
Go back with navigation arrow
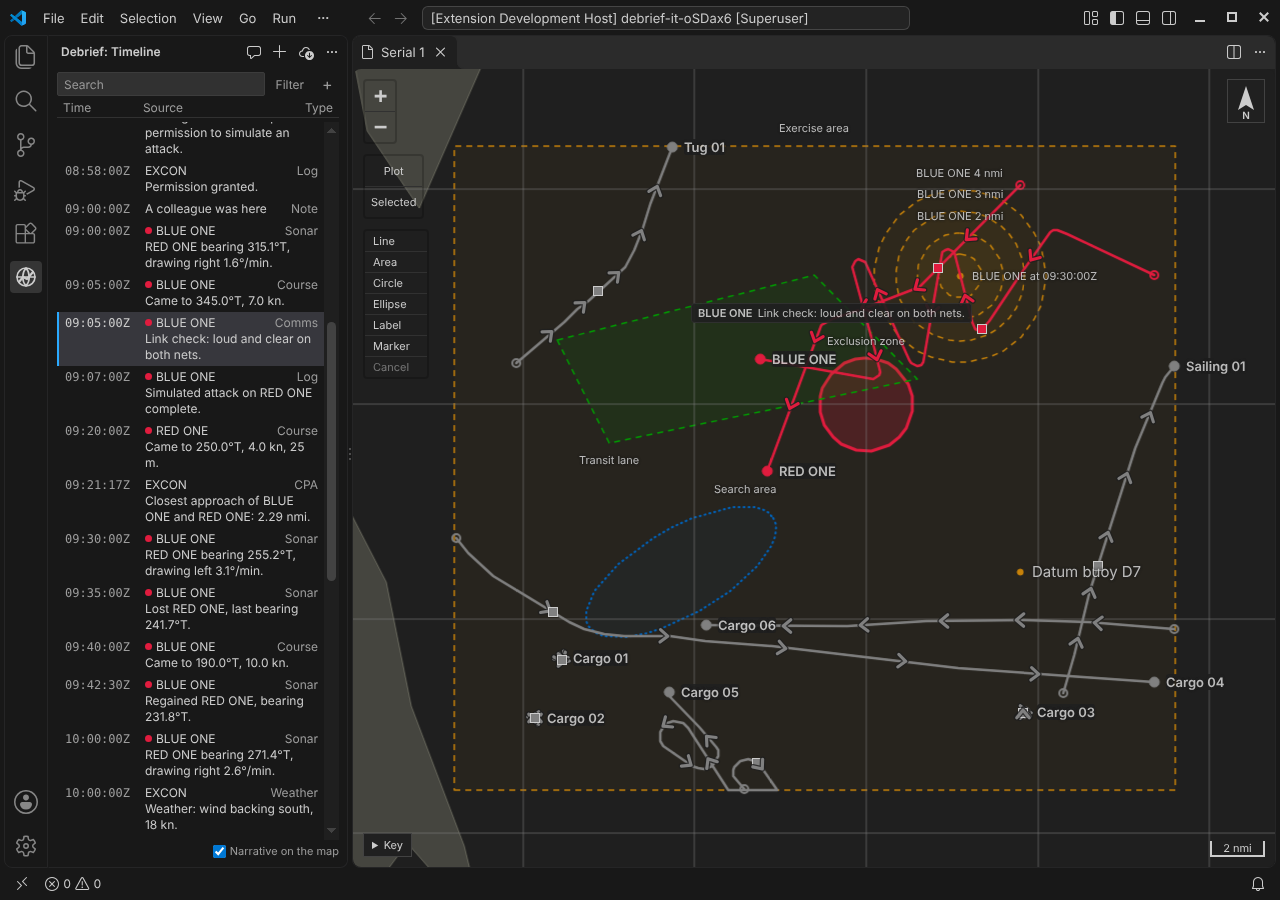click(x=374, y=18)
